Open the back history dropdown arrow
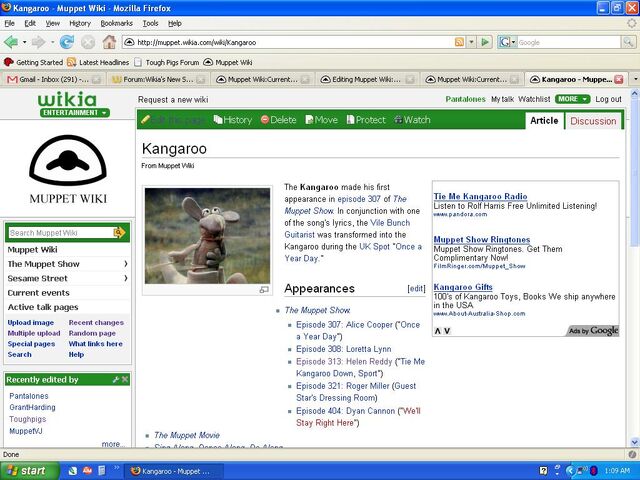 (x=24, y=42)
